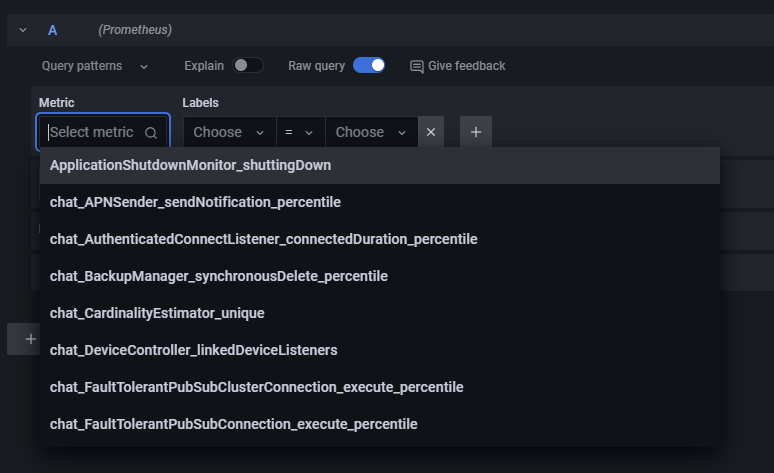
Task: Select chat_FaultTolerantPubSubClusterConnection_execute_percentile metric
Action: pyautogui.click(x=256, y=387)
